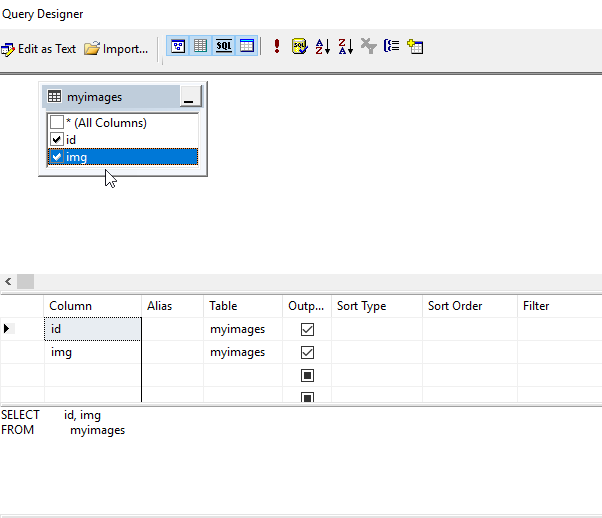Run the query with the red exclamation icon
The height and width of the screenshot is (518, 602).
click(277, 46)
